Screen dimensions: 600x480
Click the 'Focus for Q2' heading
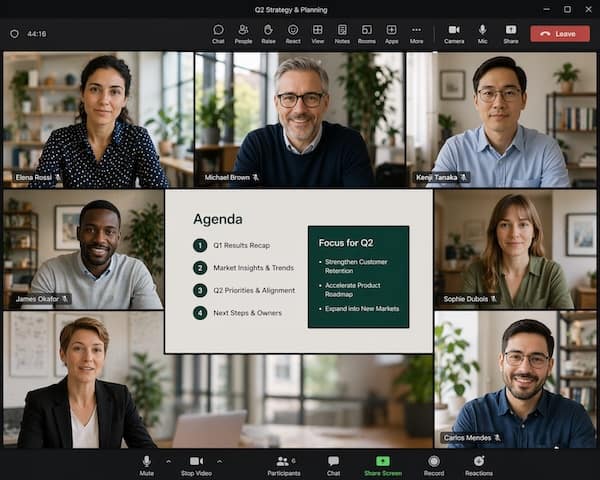(x=346, y=243)
